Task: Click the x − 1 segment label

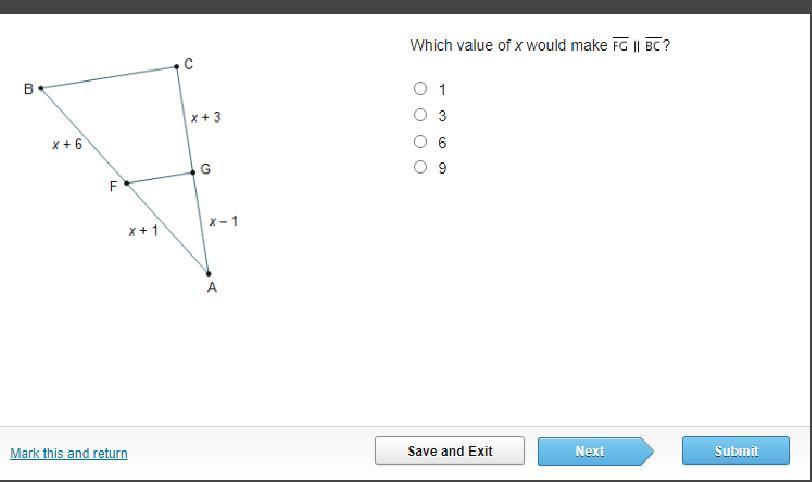Action: point(223,220)
